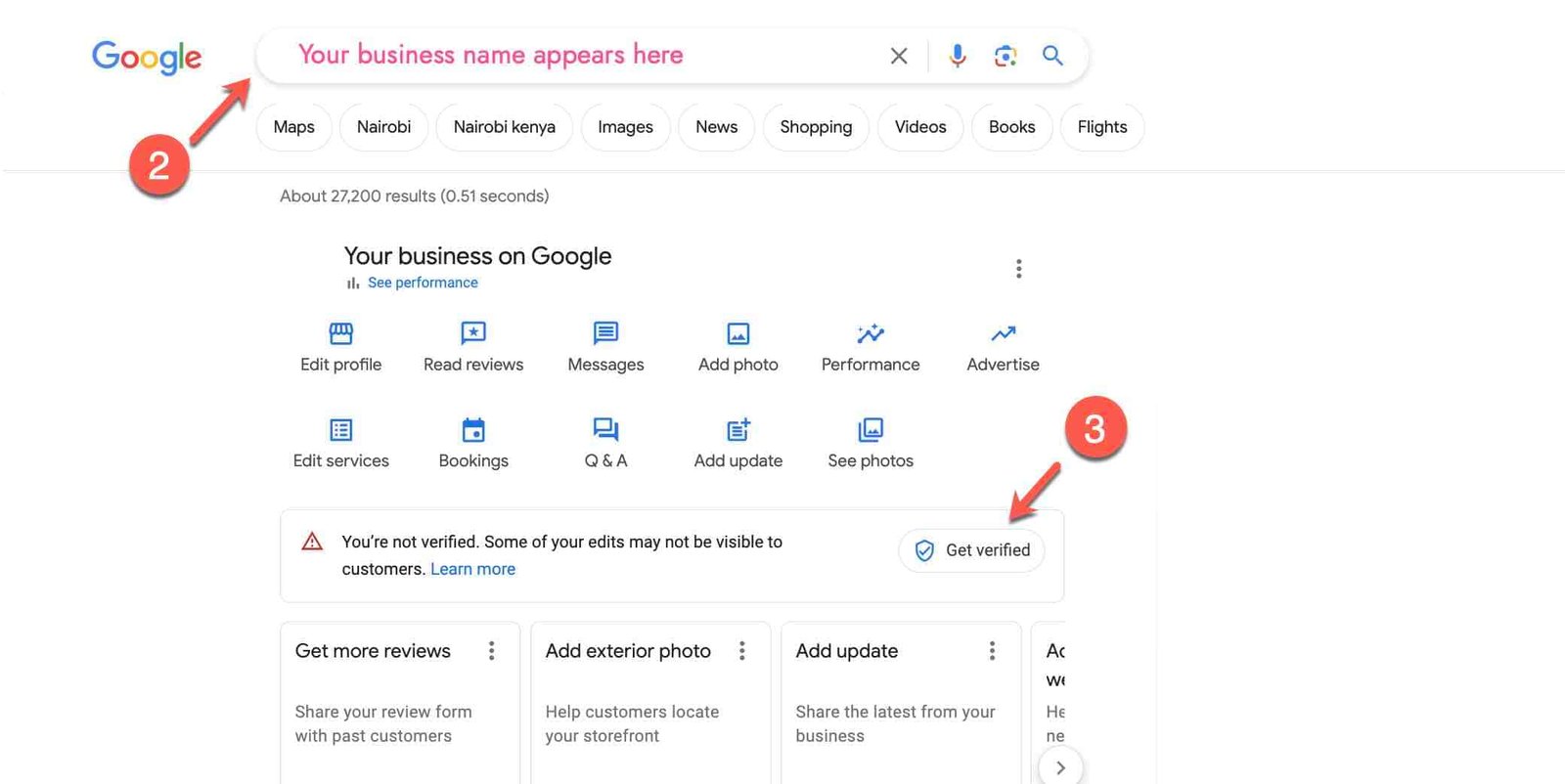This screenshot has width=1565, height=784.
Task: Click Share the latest from your business text
Action: point(895,723)
